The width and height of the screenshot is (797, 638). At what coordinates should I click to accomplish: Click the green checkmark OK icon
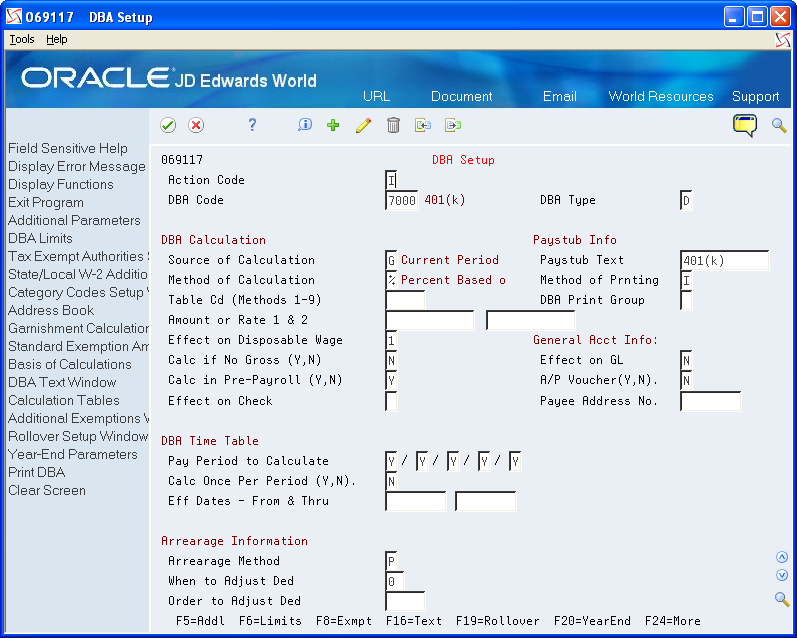pyautogui.click(x=168, y=125)
